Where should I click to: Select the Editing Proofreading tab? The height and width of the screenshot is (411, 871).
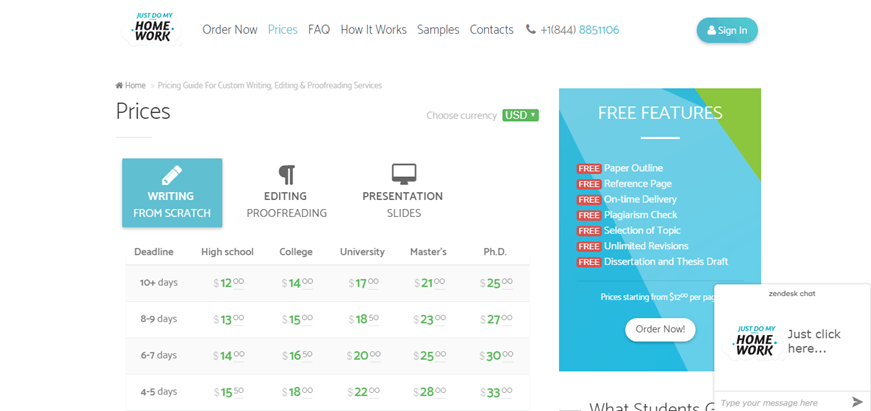point(287,193)
